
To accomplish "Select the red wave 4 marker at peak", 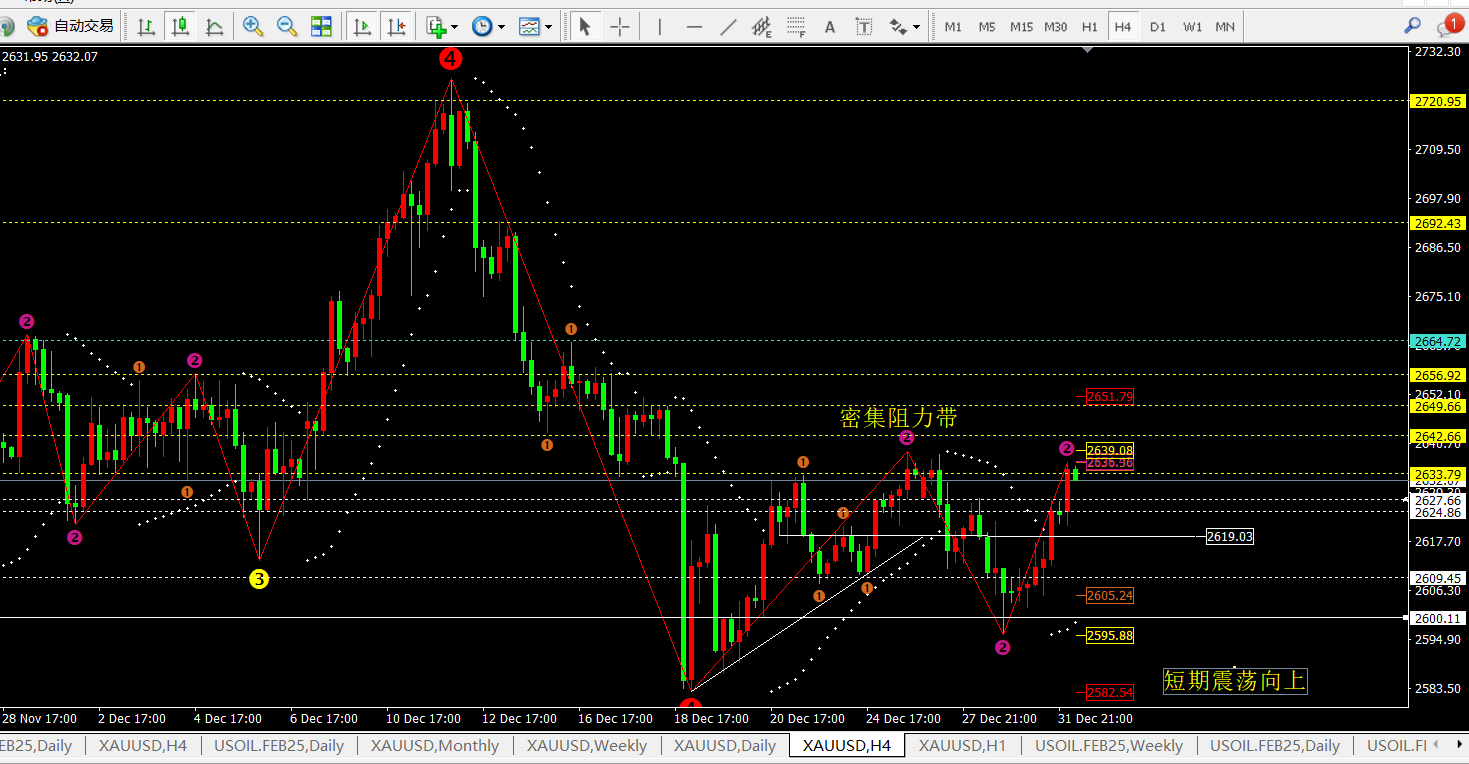I will (451, 58).
